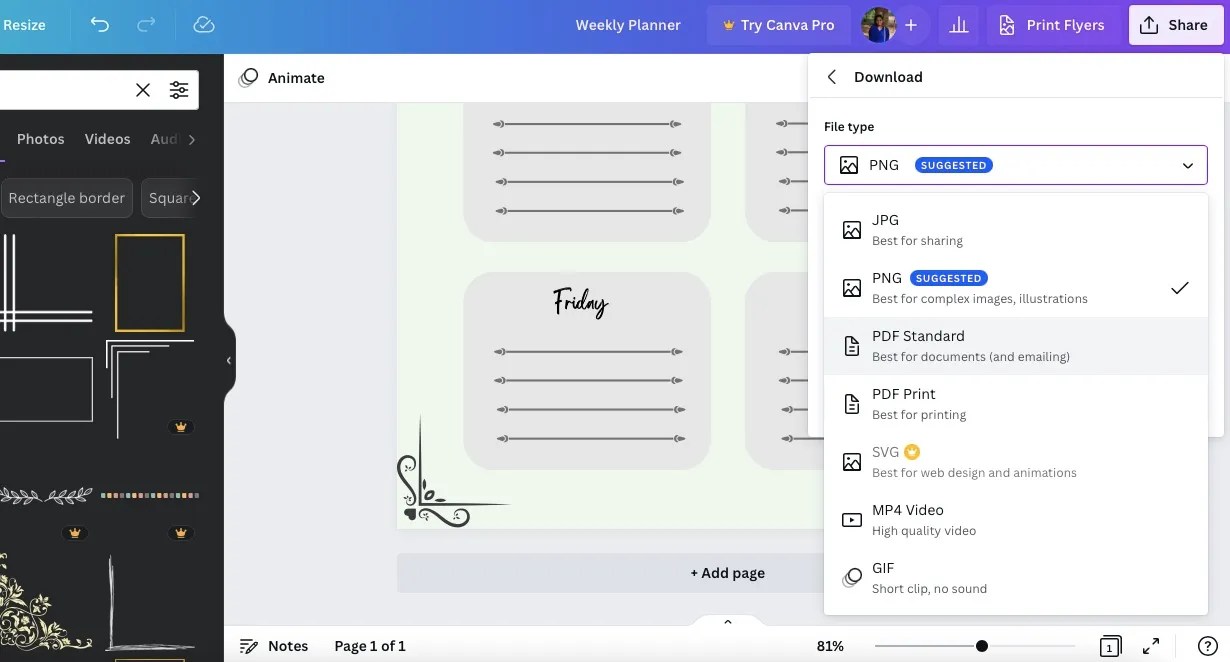Click the undo arrow icon
Screen dimensions: 1230x662
[100, 25]
